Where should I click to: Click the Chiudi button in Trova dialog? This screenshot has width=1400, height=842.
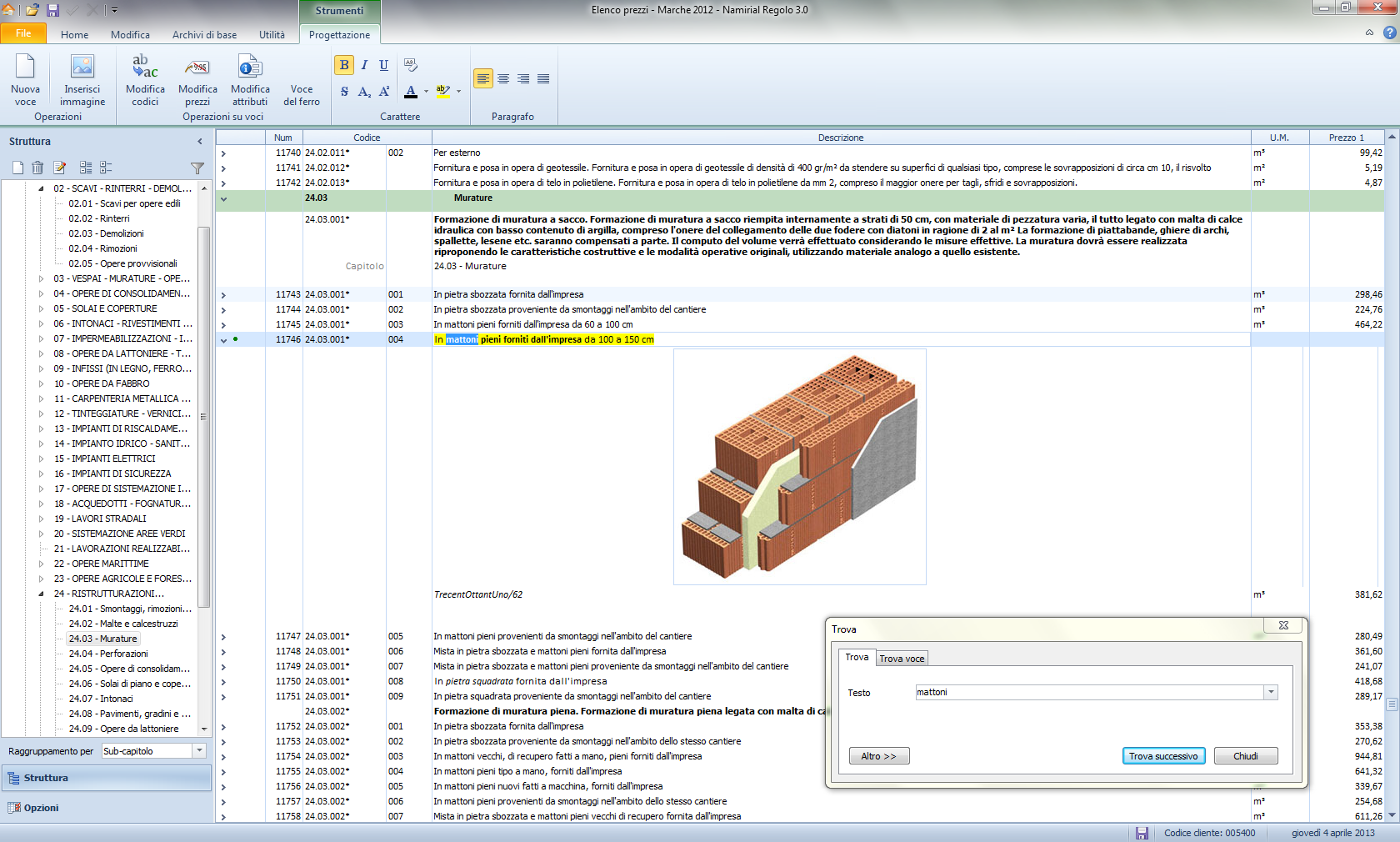tap(1245, 756)
